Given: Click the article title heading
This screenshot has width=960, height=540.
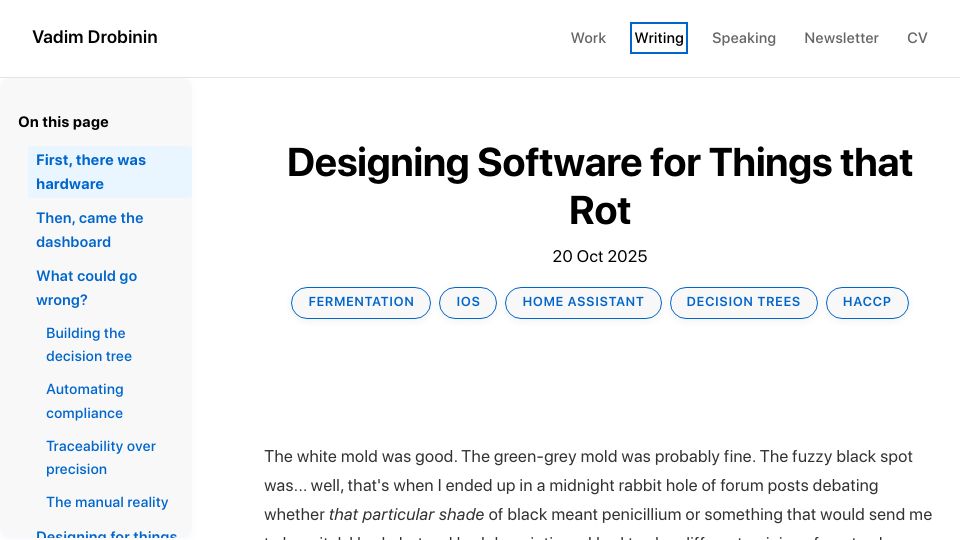Looking at the screenshot, I should click(x=599, y=187).
